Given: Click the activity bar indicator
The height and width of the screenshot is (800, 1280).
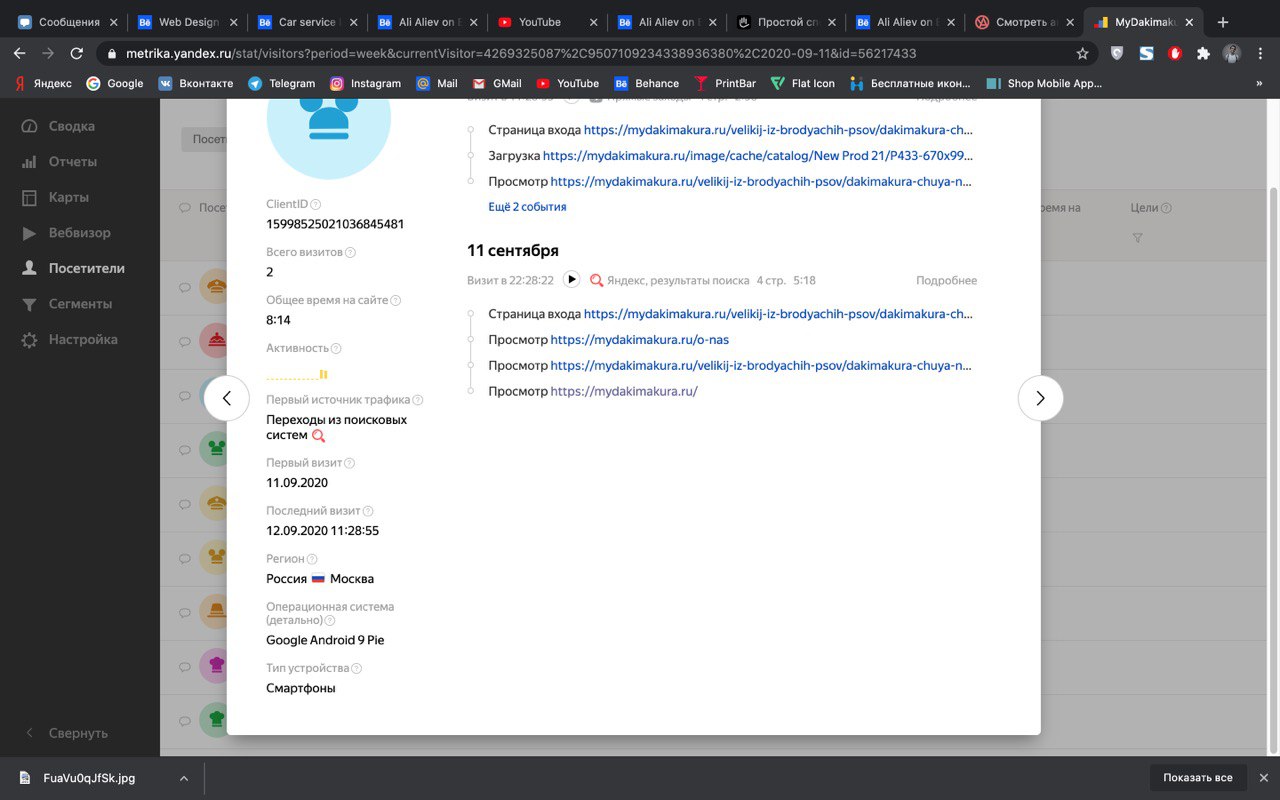Looking at the screenshot, I should [x=297, y=375].
